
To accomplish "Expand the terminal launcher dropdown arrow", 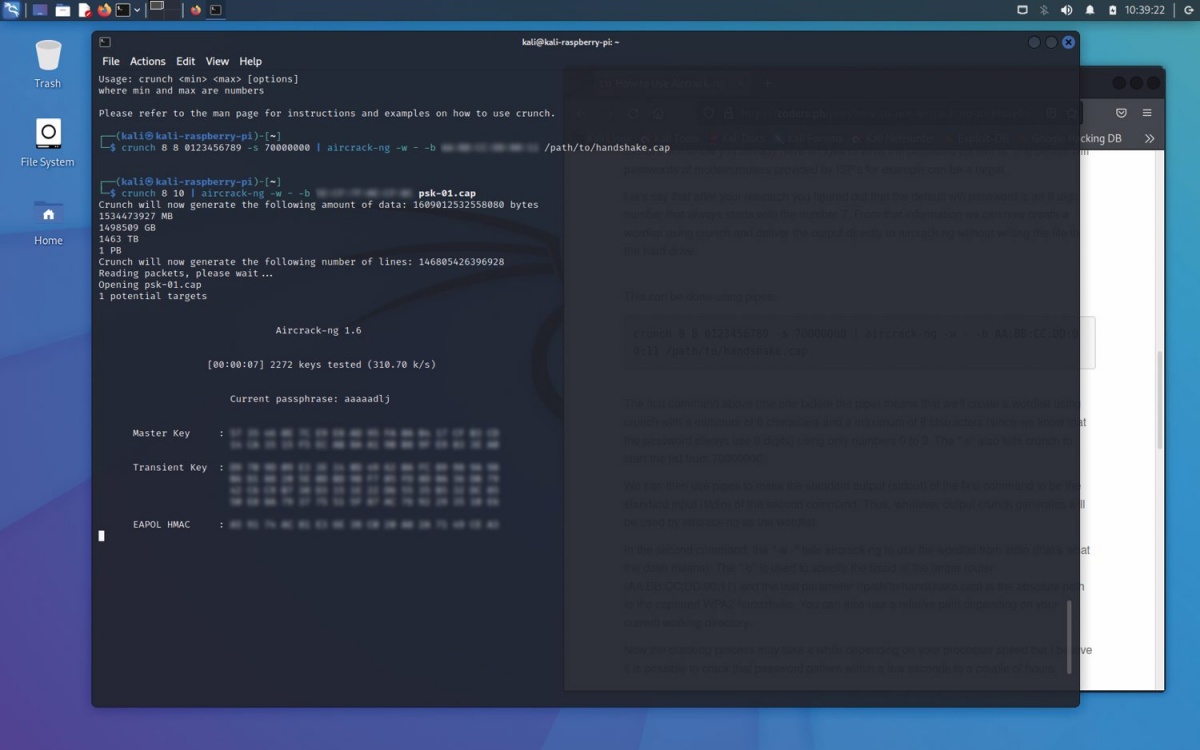I will [137, 10].
